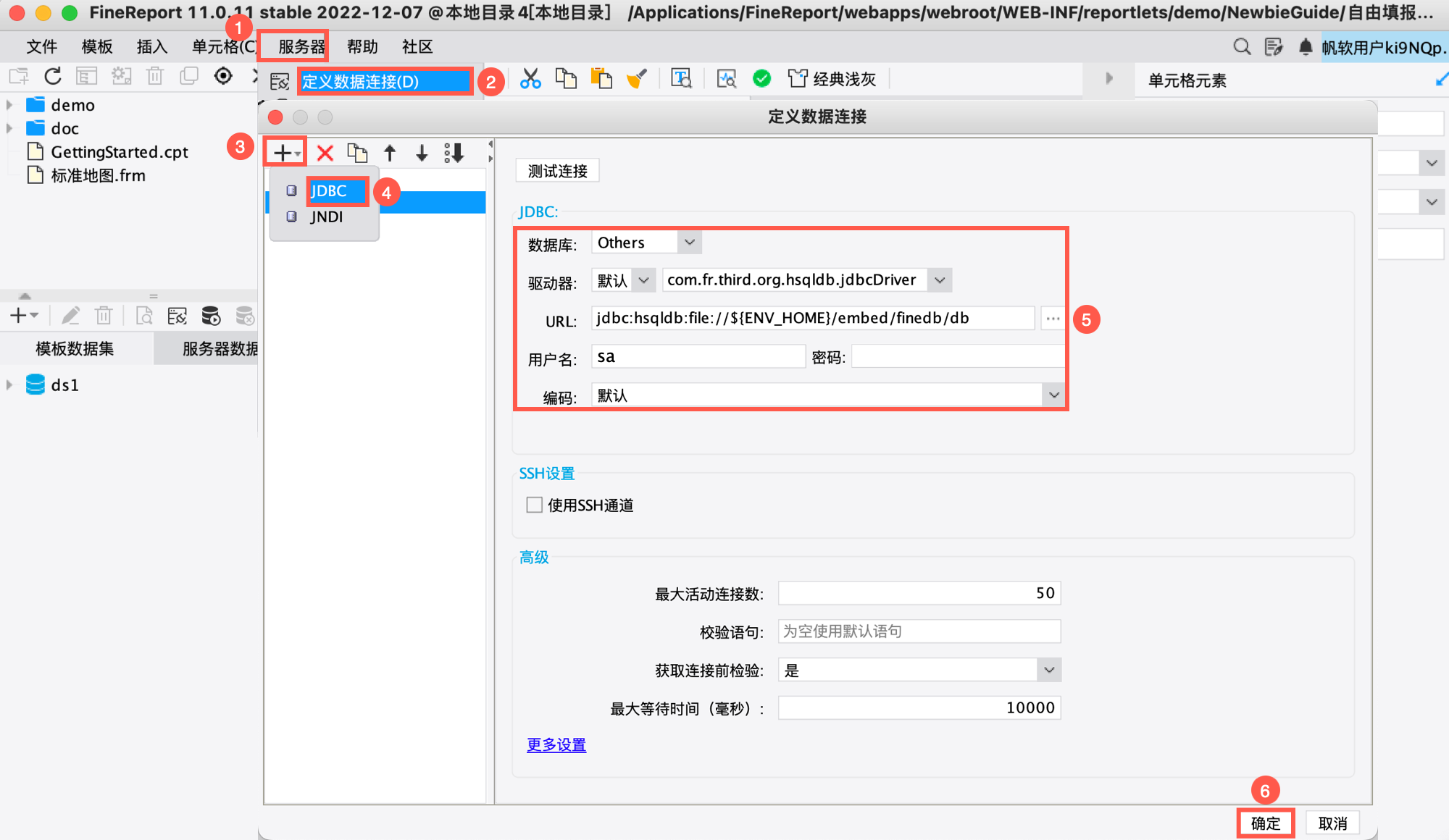The width and height of the screenshot is (1449, 840).
Task: Click the scissors cut icon in toolbar
Action: point(530,79)
